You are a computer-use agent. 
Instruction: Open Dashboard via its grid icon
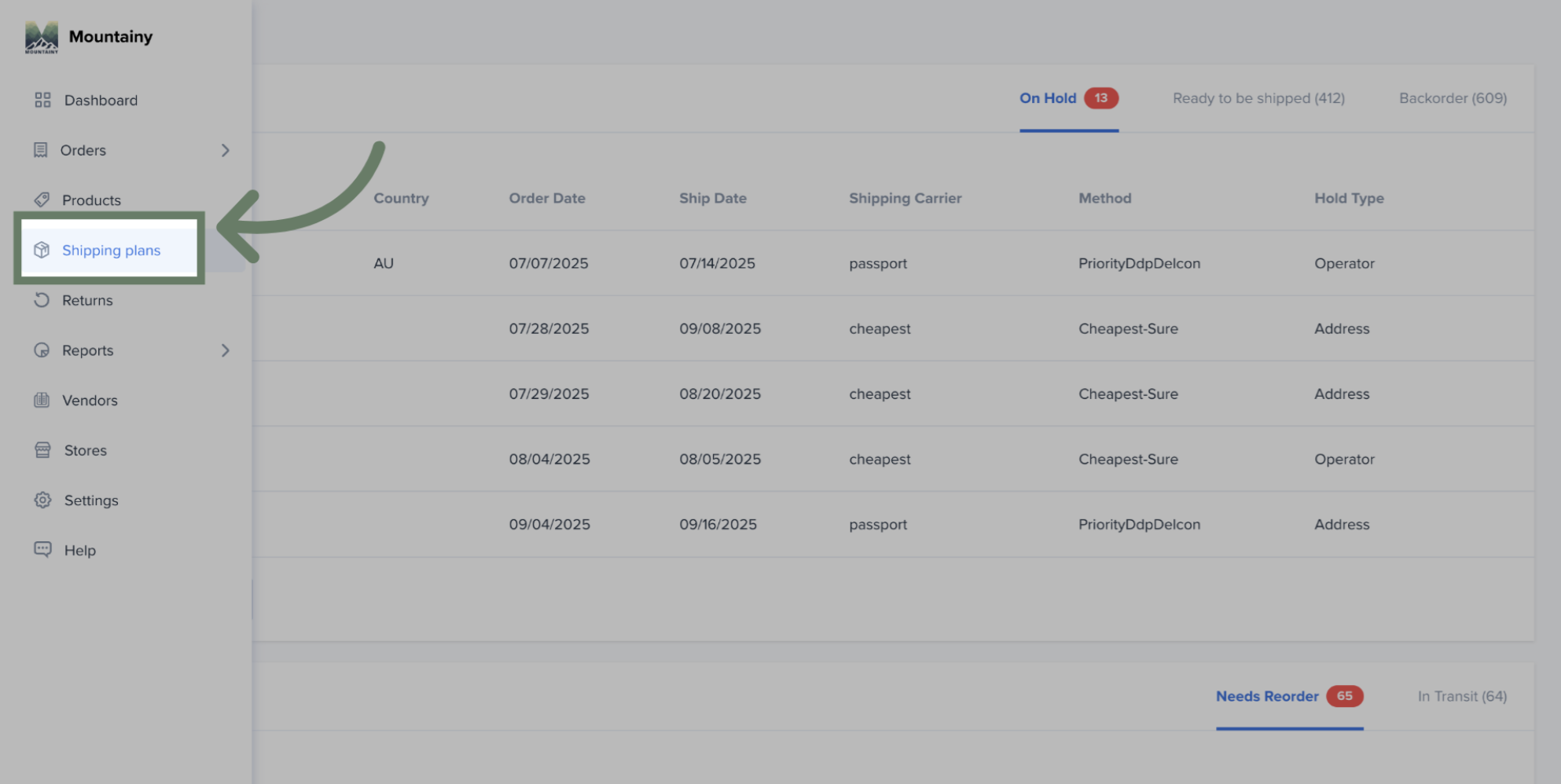(x=42, y=100)
